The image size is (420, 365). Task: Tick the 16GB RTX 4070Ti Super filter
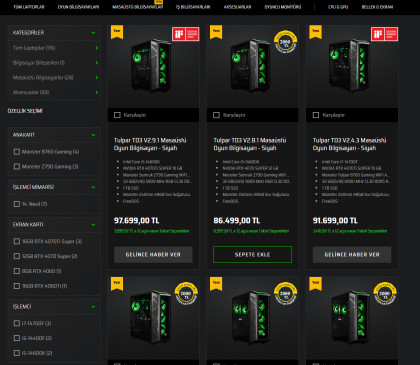[17, 241]
